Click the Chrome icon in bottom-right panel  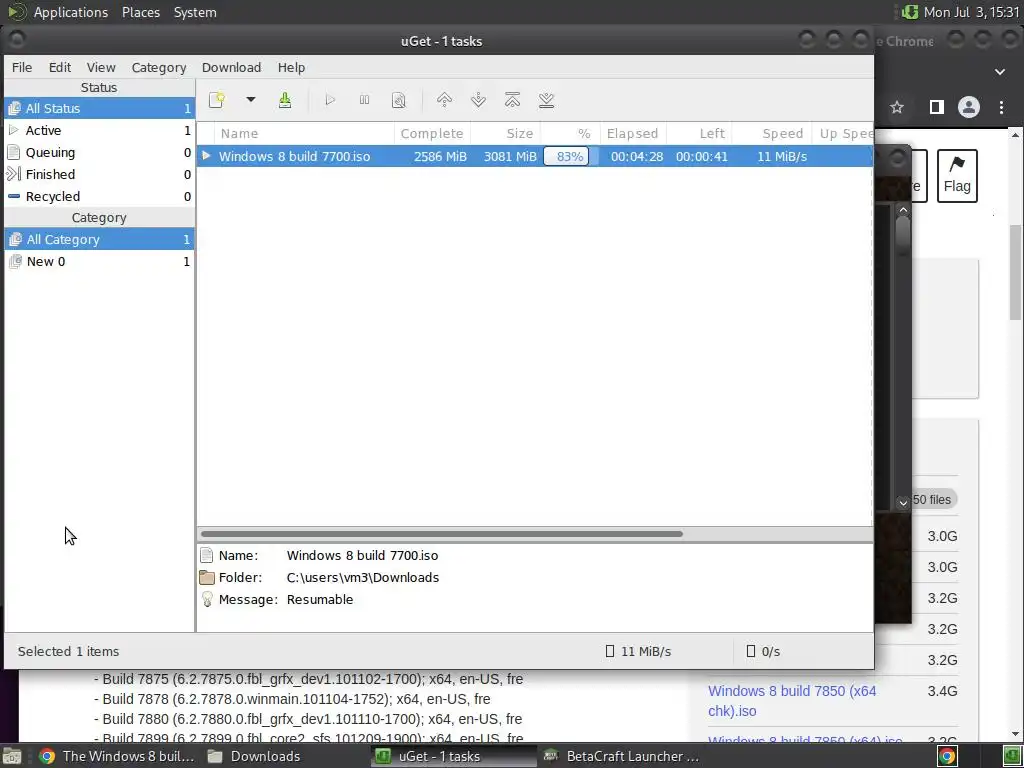(947, 756)
